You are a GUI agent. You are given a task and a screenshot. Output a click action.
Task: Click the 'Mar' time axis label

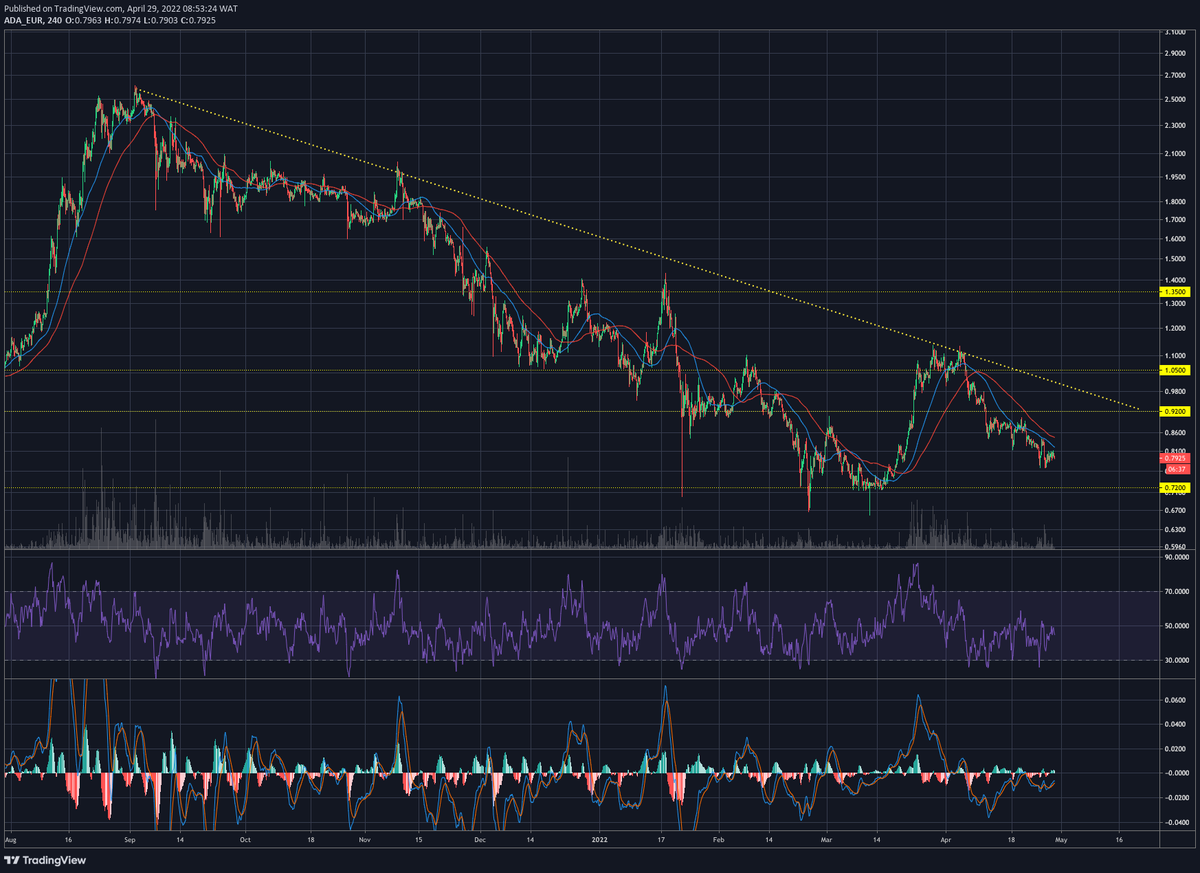825,842
